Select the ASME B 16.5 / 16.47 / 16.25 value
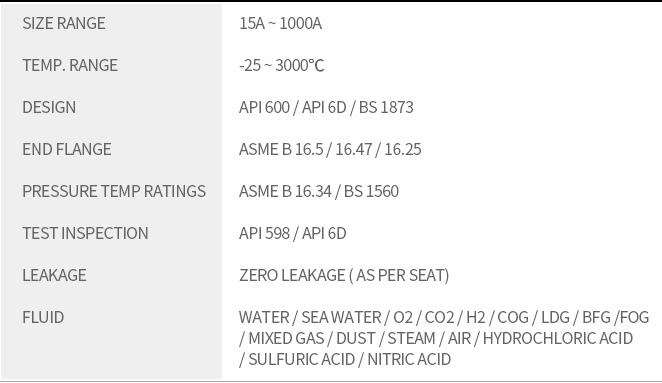 330,149
